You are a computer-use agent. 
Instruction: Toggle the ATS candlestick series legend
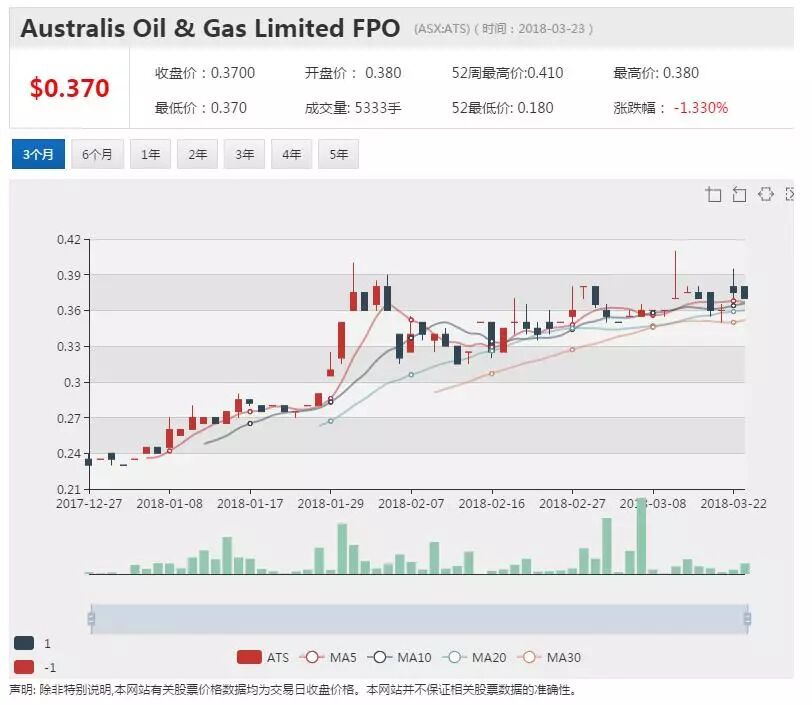[263, 657]
